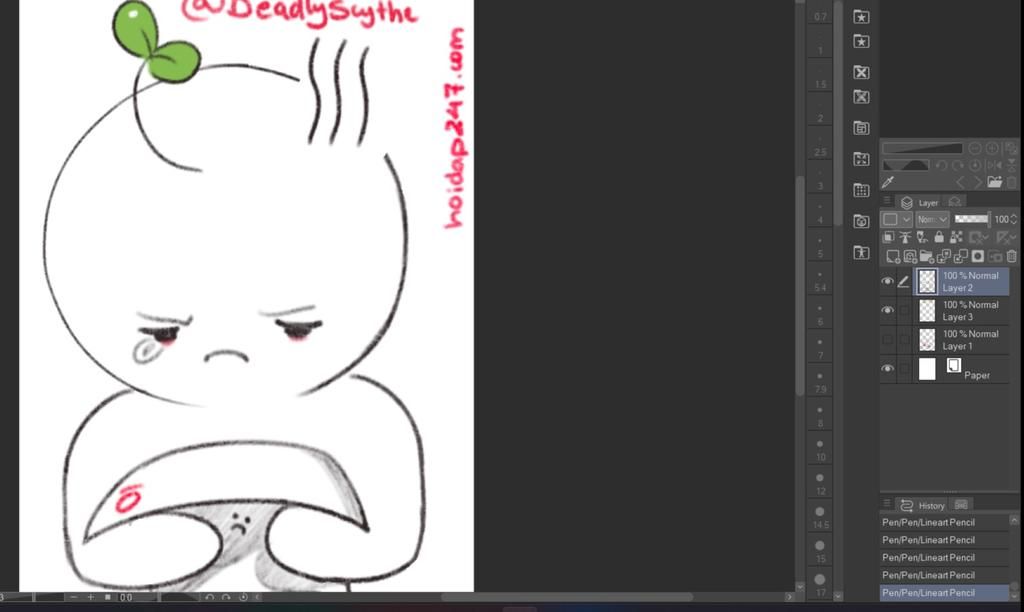1024x612 pixels.
Task: Open the text-lines folder material icon
Action: pyautogui.click(x=861, y=128)
